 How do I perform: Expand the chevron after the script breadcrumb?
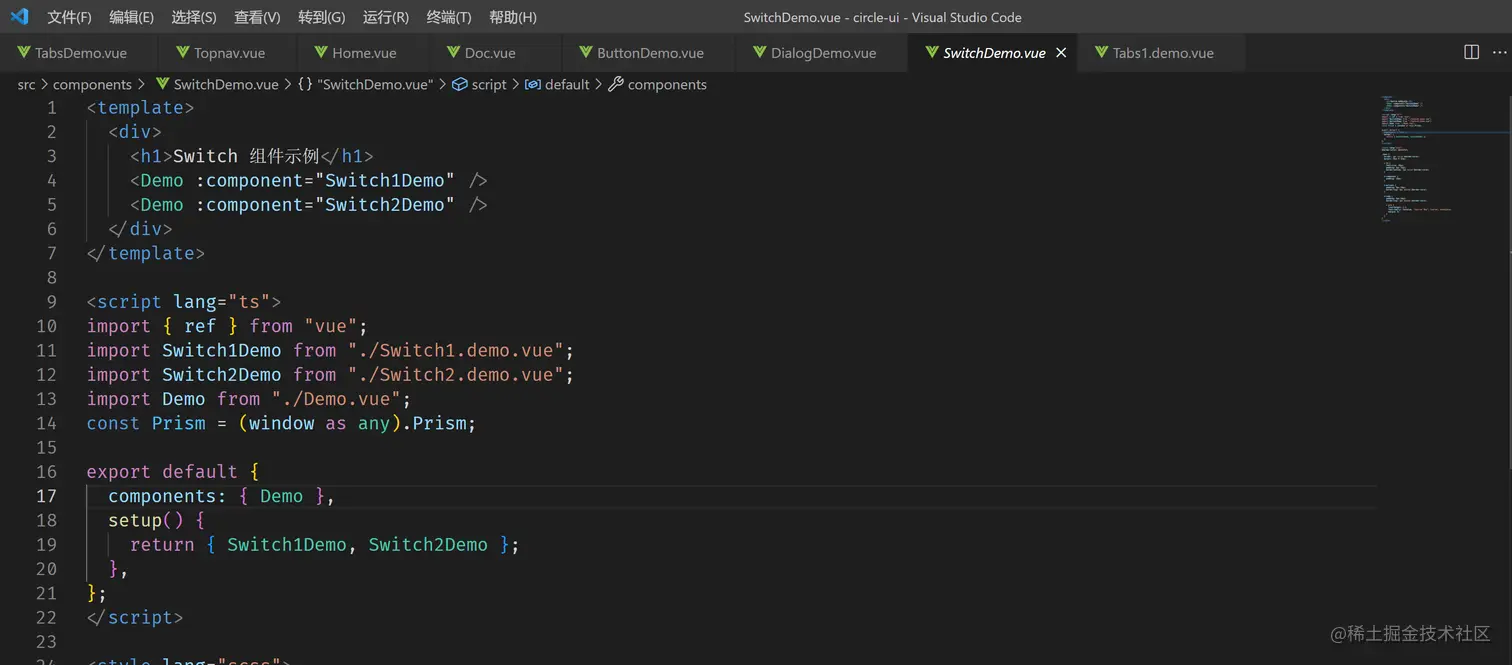coord(516,85)
